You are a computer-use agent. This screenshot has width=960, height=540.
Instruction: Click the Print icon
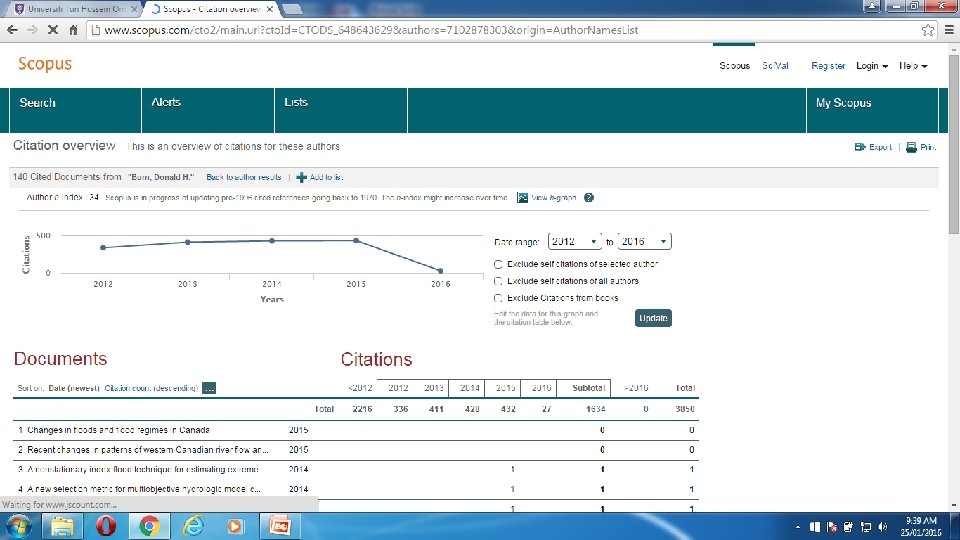click(911, 147)
